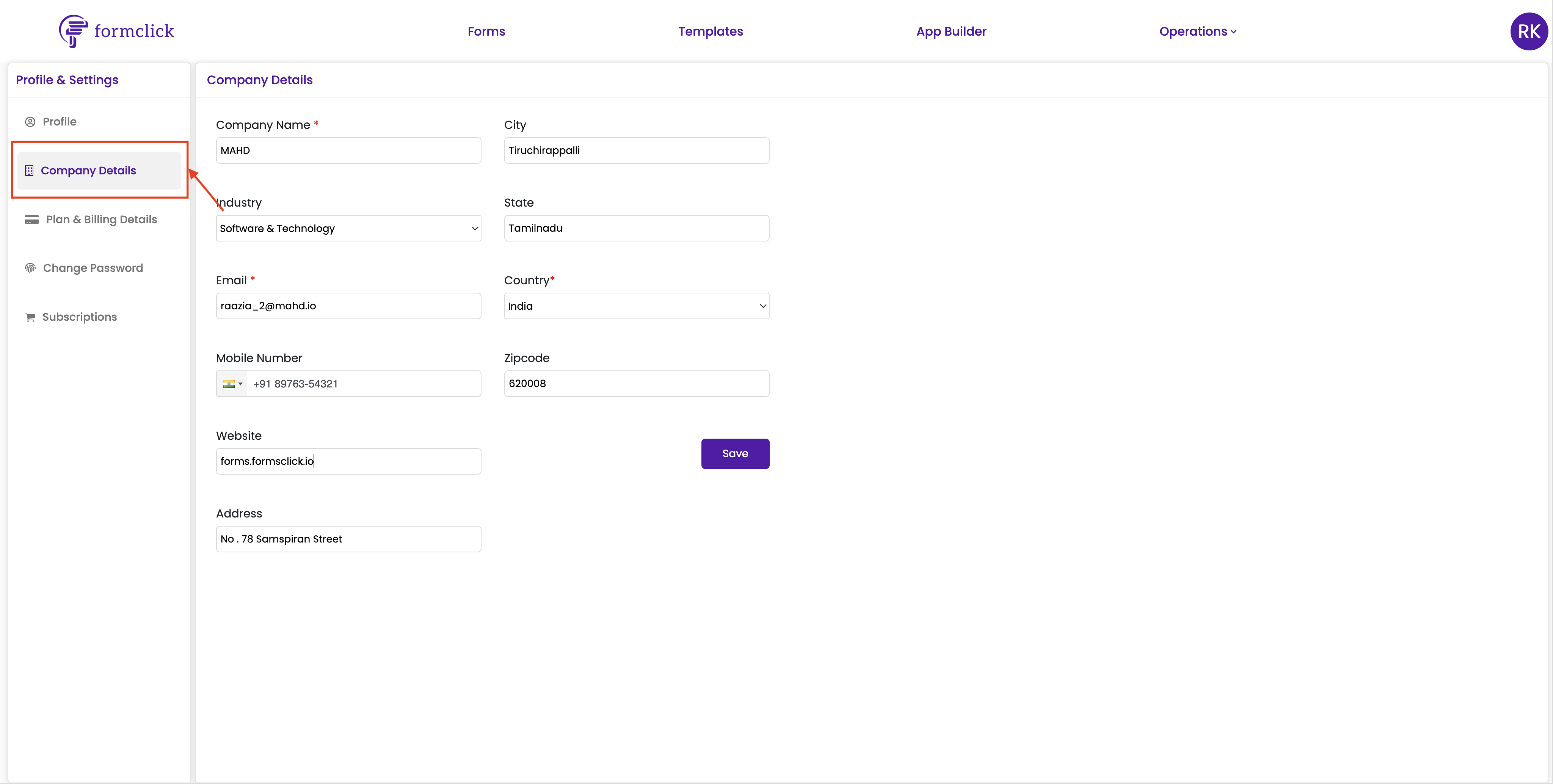Focus the Mobile Number input
Viewport: 1553px width, 784px height.
tap(364, 384)
